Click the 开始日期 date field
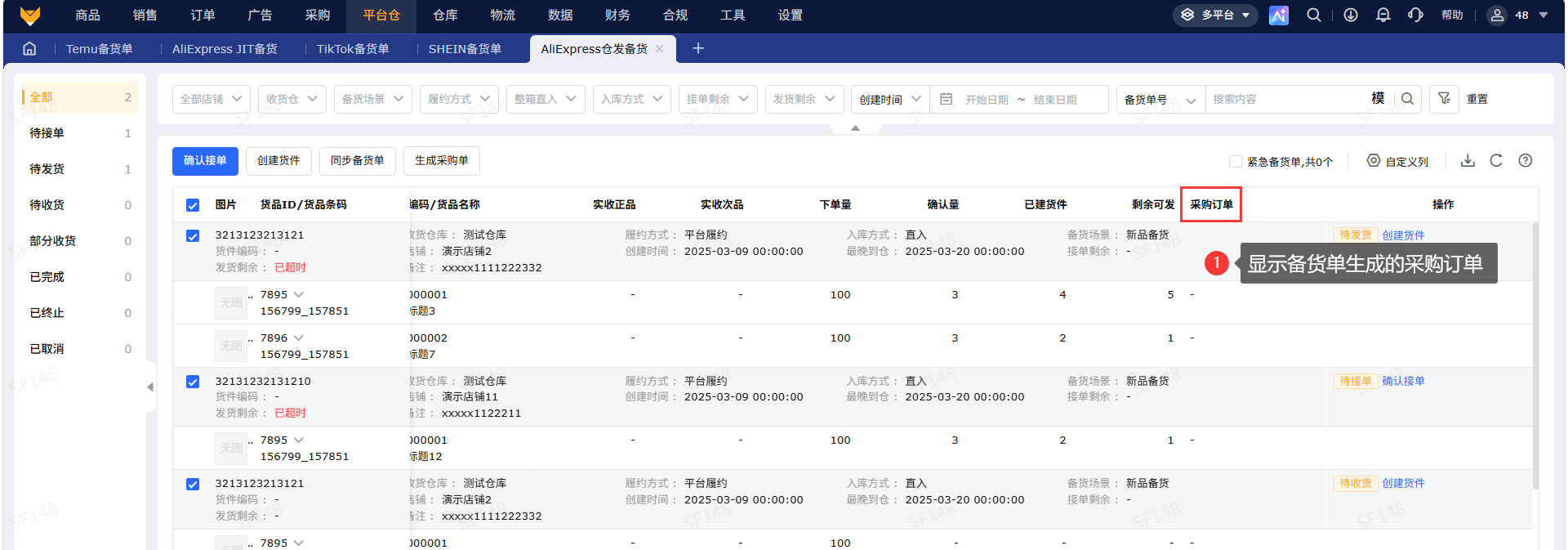This screenshot has width=1568, height=550. pos(987,100)
